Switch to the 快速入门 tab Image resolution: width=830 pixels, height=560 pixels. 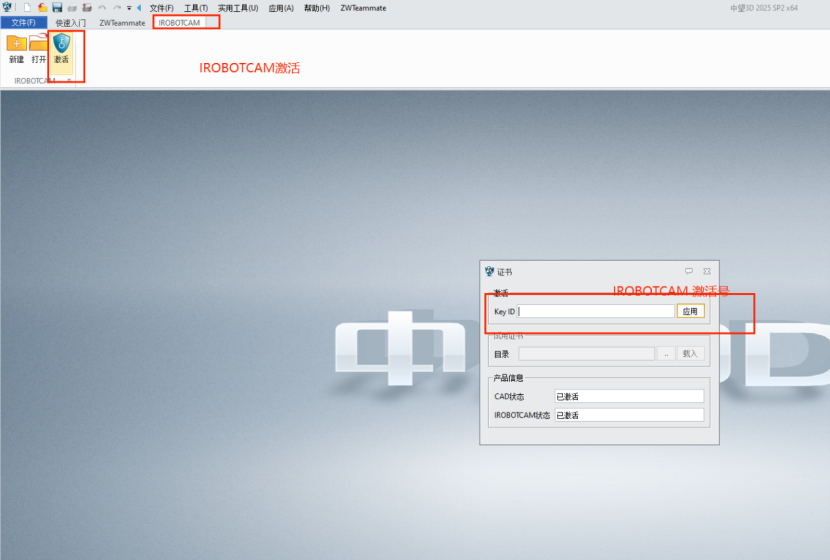point(71,22)
